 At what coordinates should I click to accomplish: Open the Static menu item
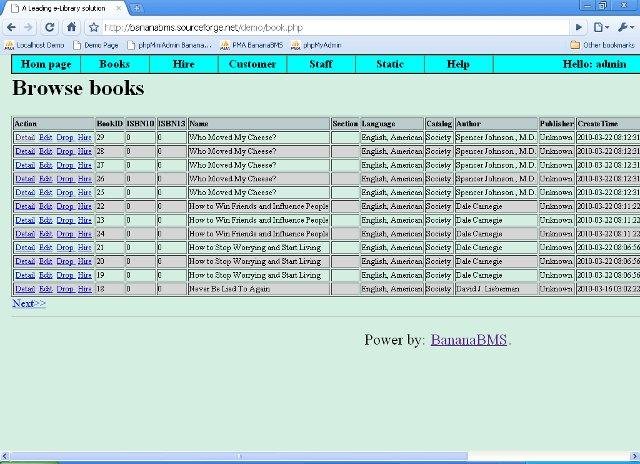tap(390, 64)
